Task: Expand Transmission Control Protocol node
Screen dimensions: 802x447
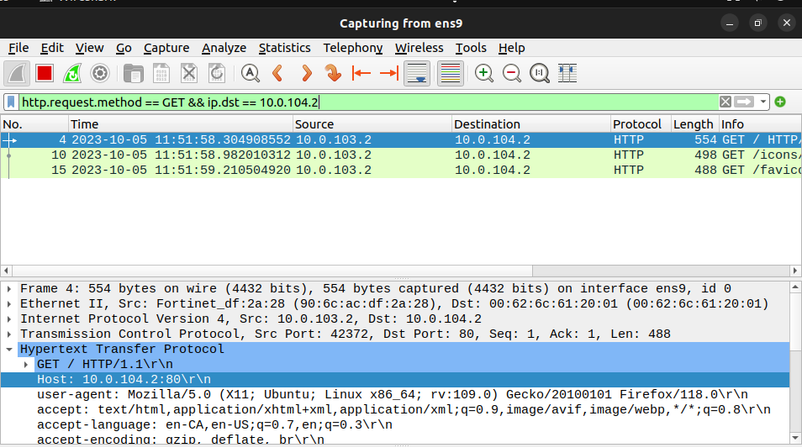Action: coord(9,334)
